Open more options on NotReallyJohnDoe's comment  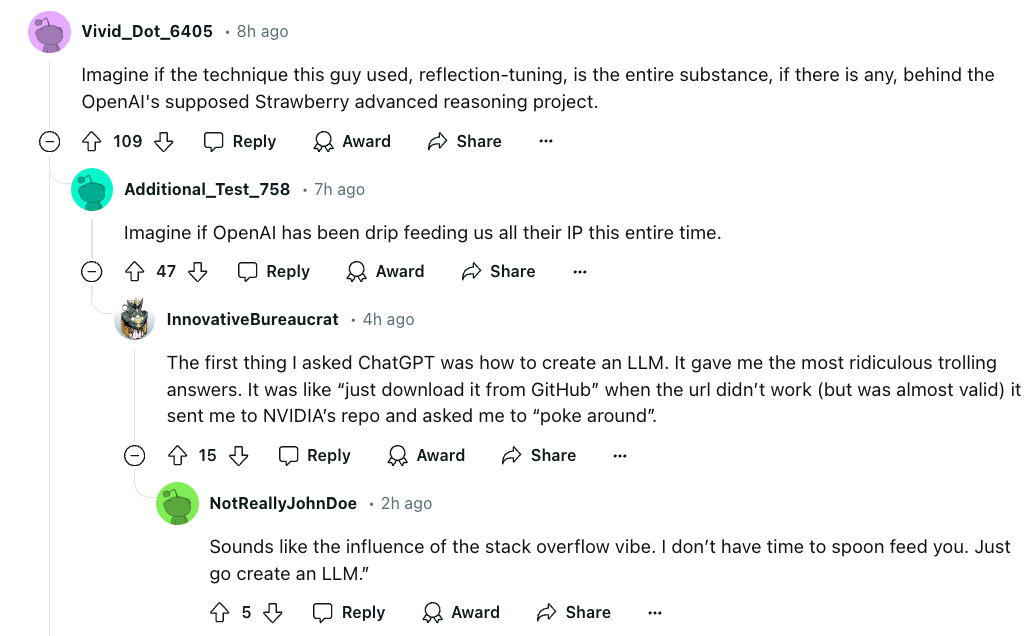coord(655,612)
